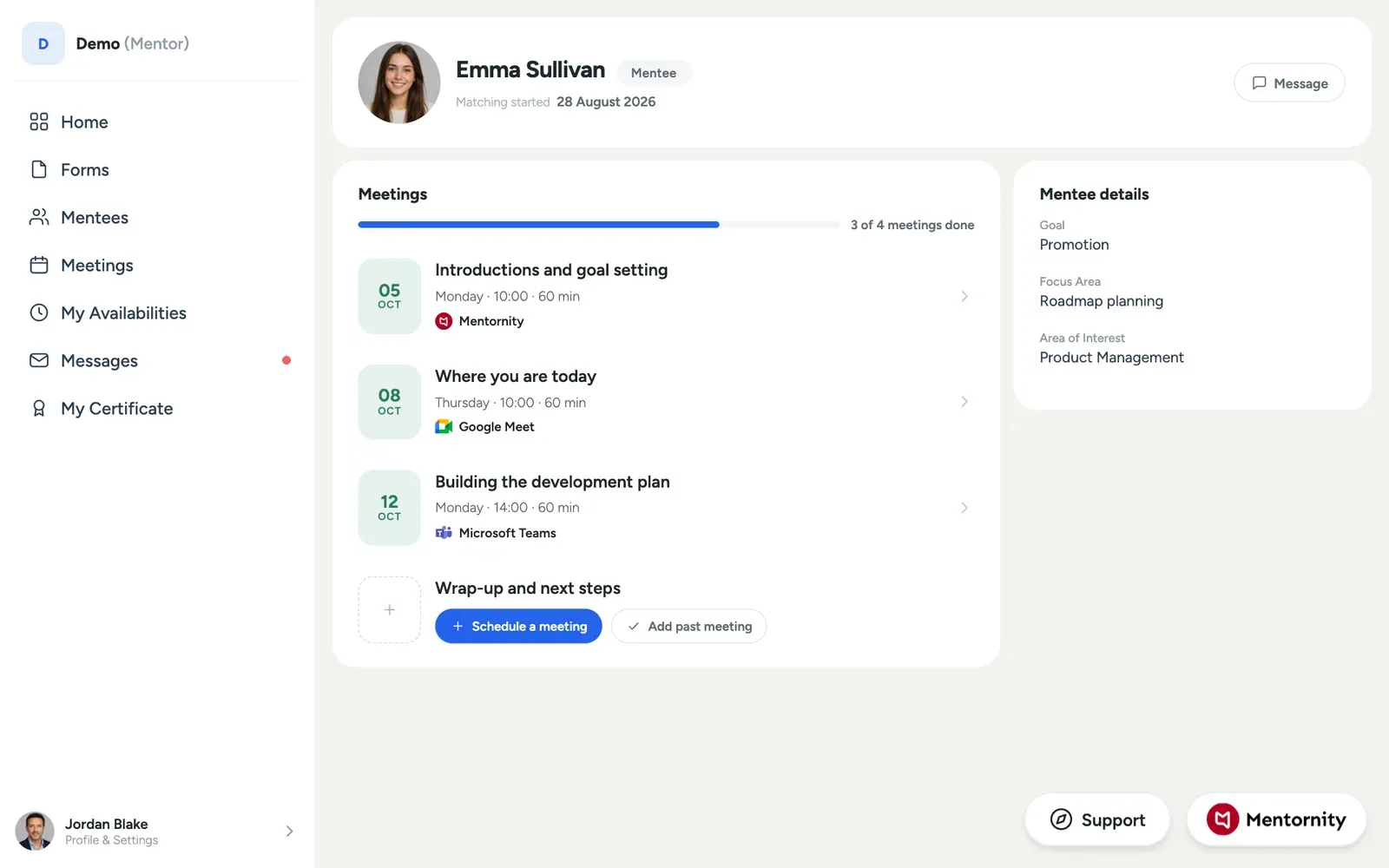Click the Support button
Screen dimensions: 1389x868
click(1097, 819)
